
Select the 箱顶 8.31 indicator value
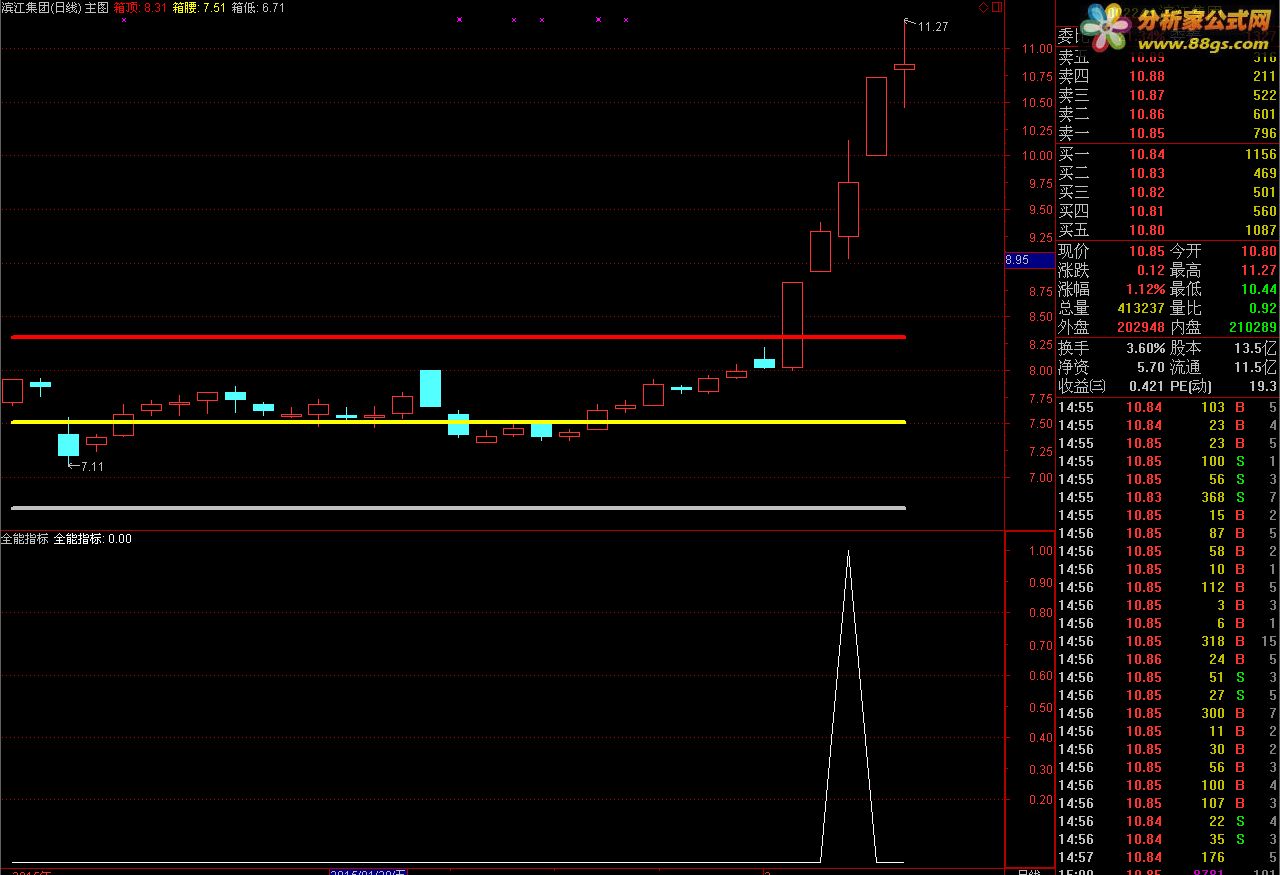tap(140, 8)
